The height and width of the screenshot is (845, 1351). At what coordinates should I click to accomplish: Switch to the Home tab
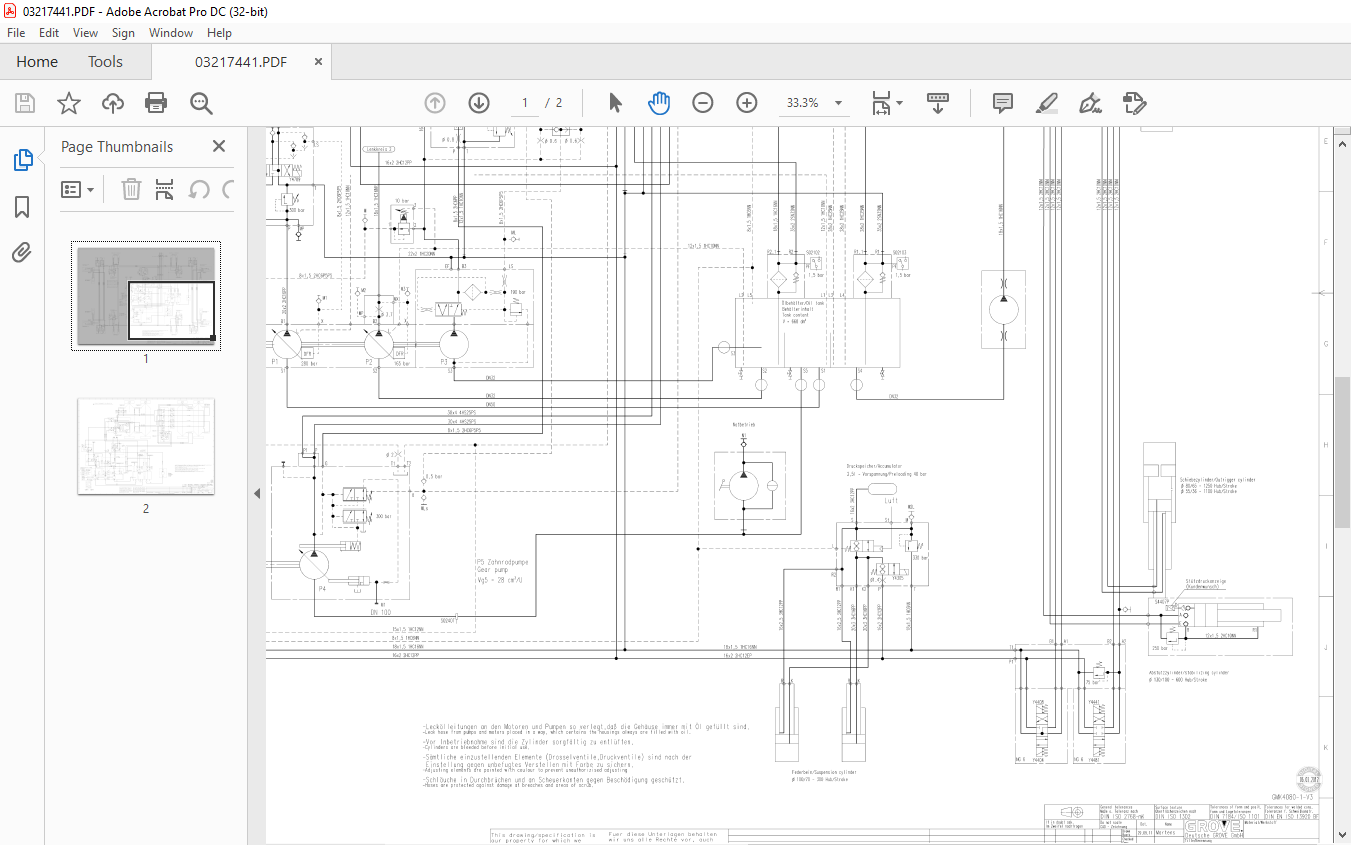[x=37, y=62]
